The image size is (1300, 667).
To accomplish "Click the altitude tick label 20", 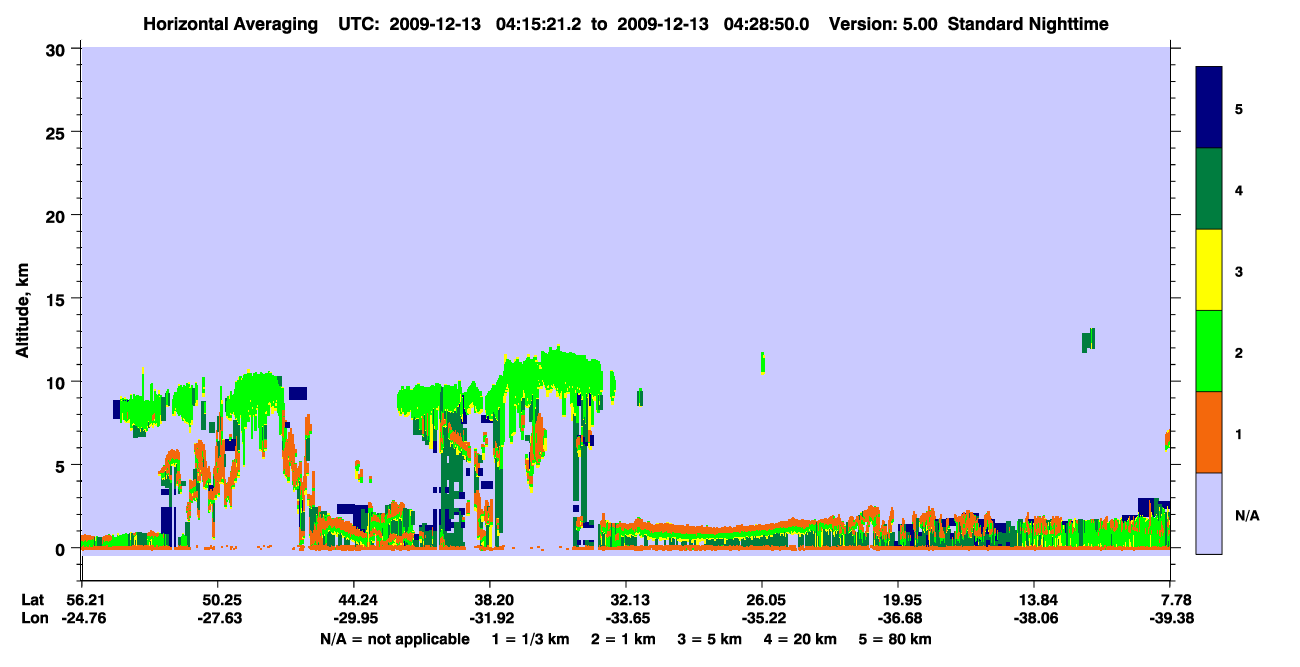I will pos(58,215).
